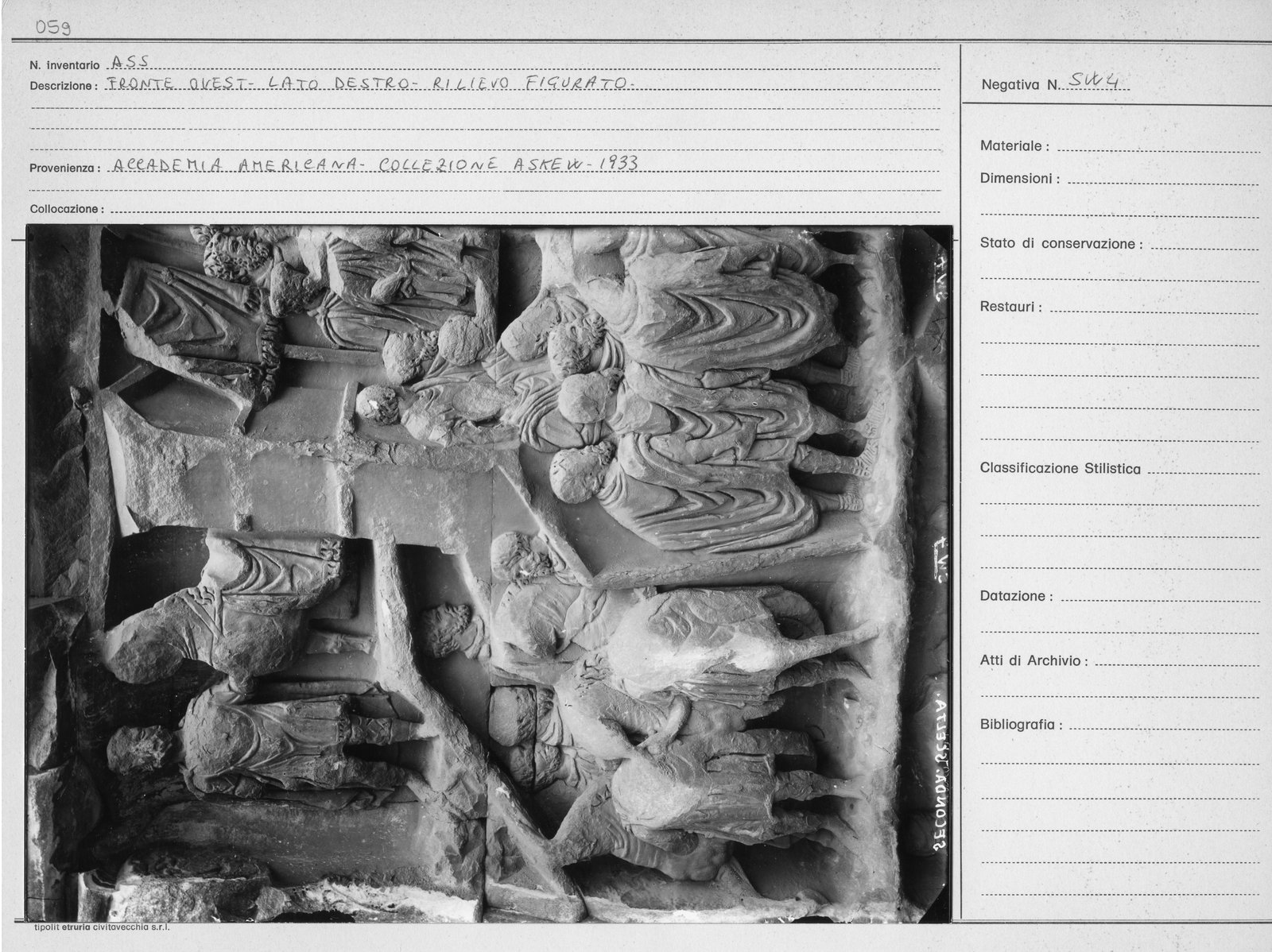Click the blank line after 'Materiale'
This screenshot has height=952, width=1272.
pos(1158,149)
